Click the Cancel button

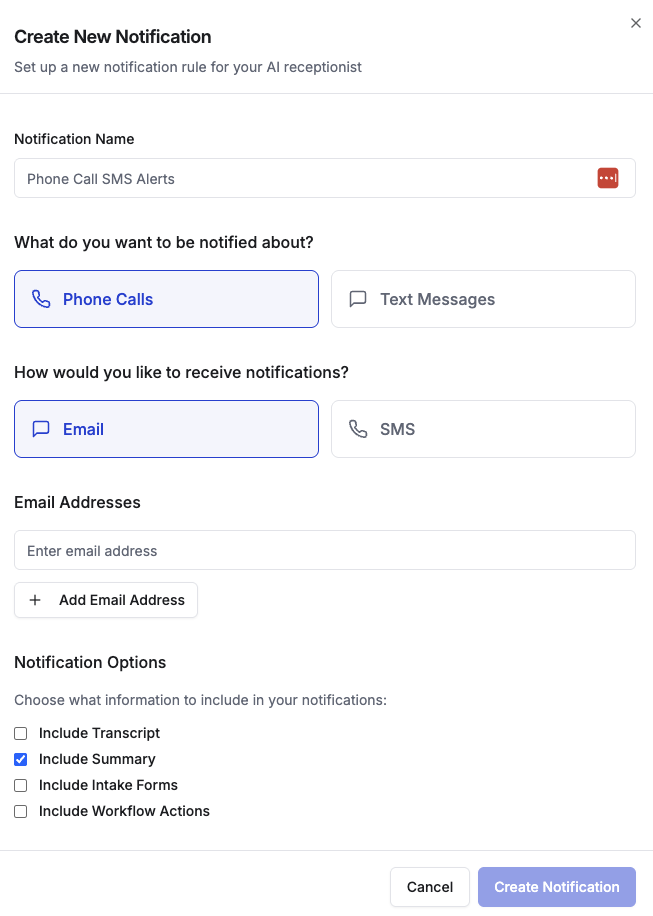430,887
